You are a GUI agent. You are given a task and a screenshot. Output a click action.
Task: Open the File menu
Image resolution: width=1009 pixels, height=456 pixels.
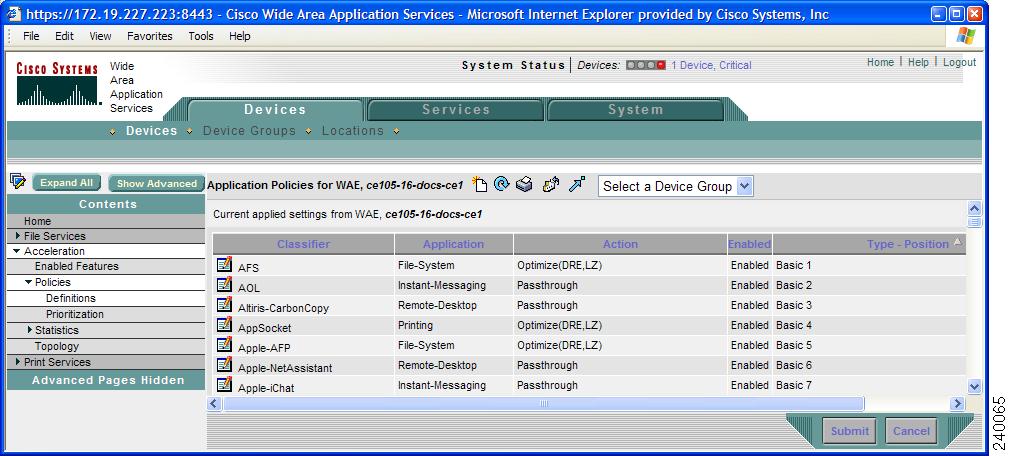31,36
